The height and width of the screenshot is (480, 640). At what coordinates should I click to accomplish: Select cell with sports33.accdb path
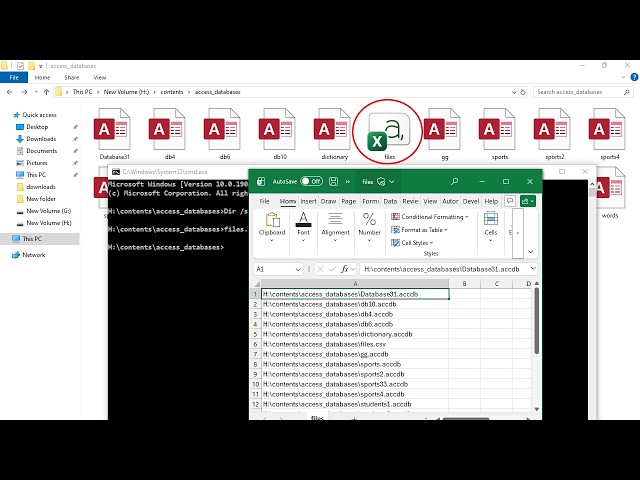point(355,384)
